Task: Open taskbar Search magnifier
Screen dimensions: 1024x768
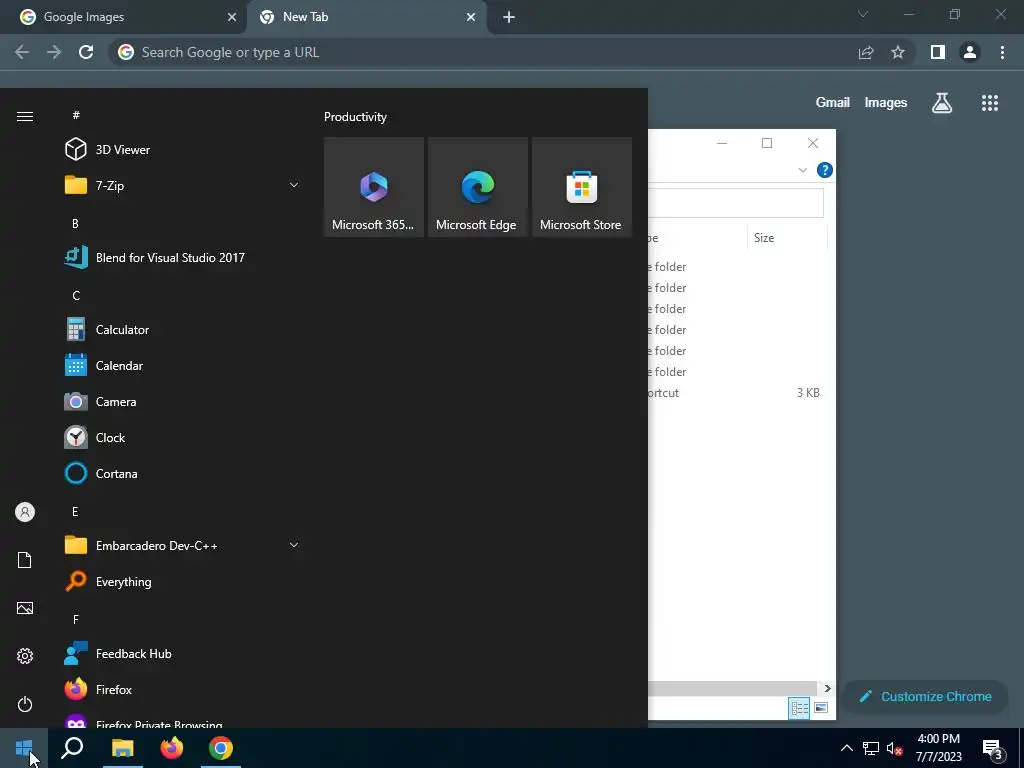Action: click(x=72, y=748)
